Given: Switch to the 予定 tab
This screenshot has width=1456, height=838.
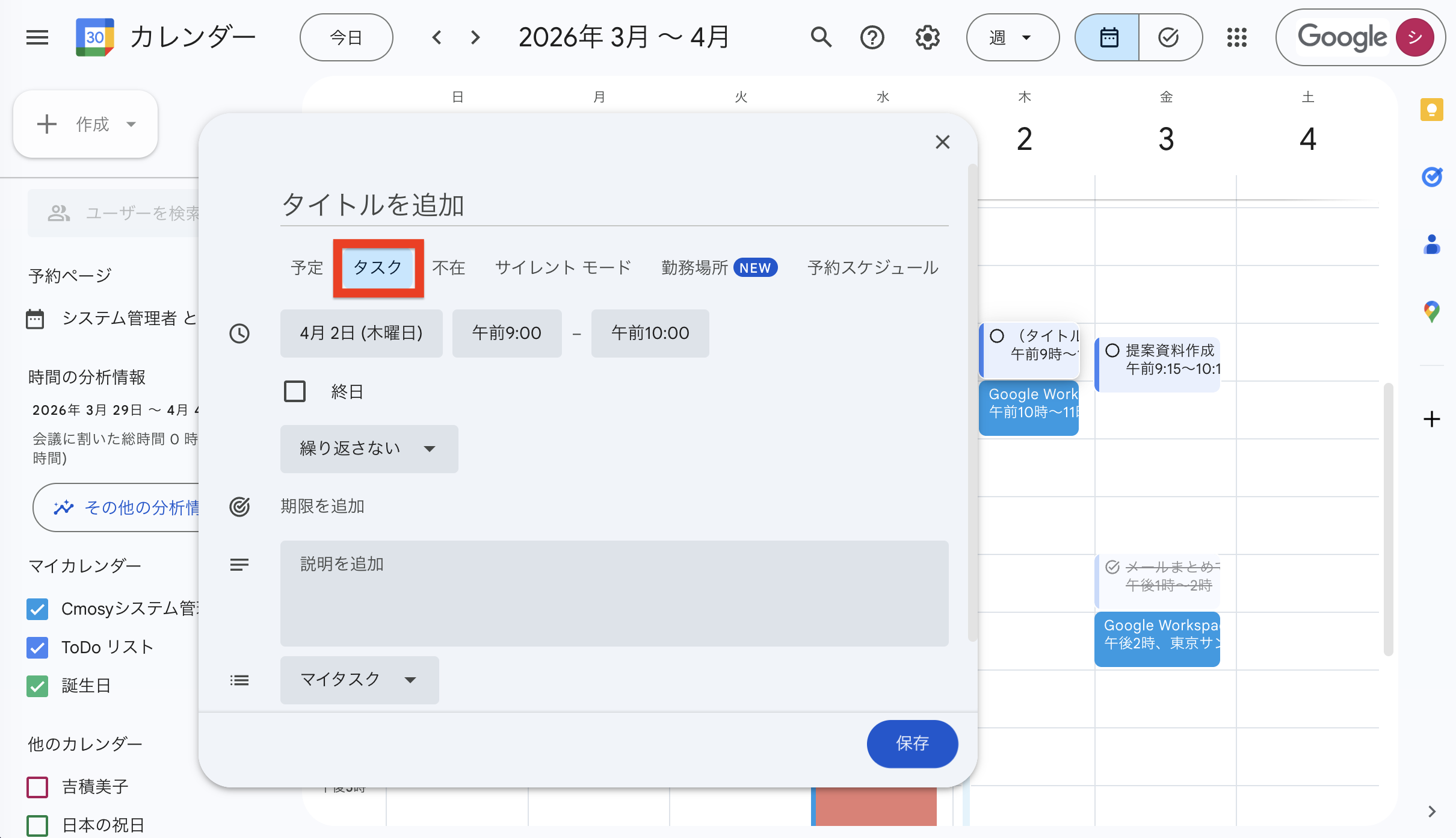Looking at the screenshot, I should [x=307, y=268].
